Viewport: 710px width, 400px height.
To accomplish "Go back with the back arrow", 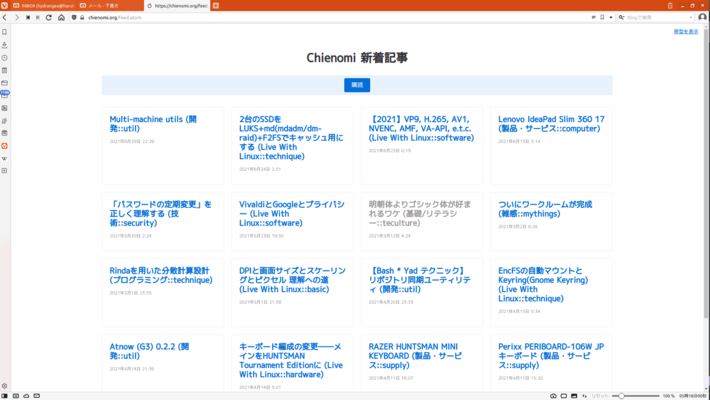I will [5, 18].
